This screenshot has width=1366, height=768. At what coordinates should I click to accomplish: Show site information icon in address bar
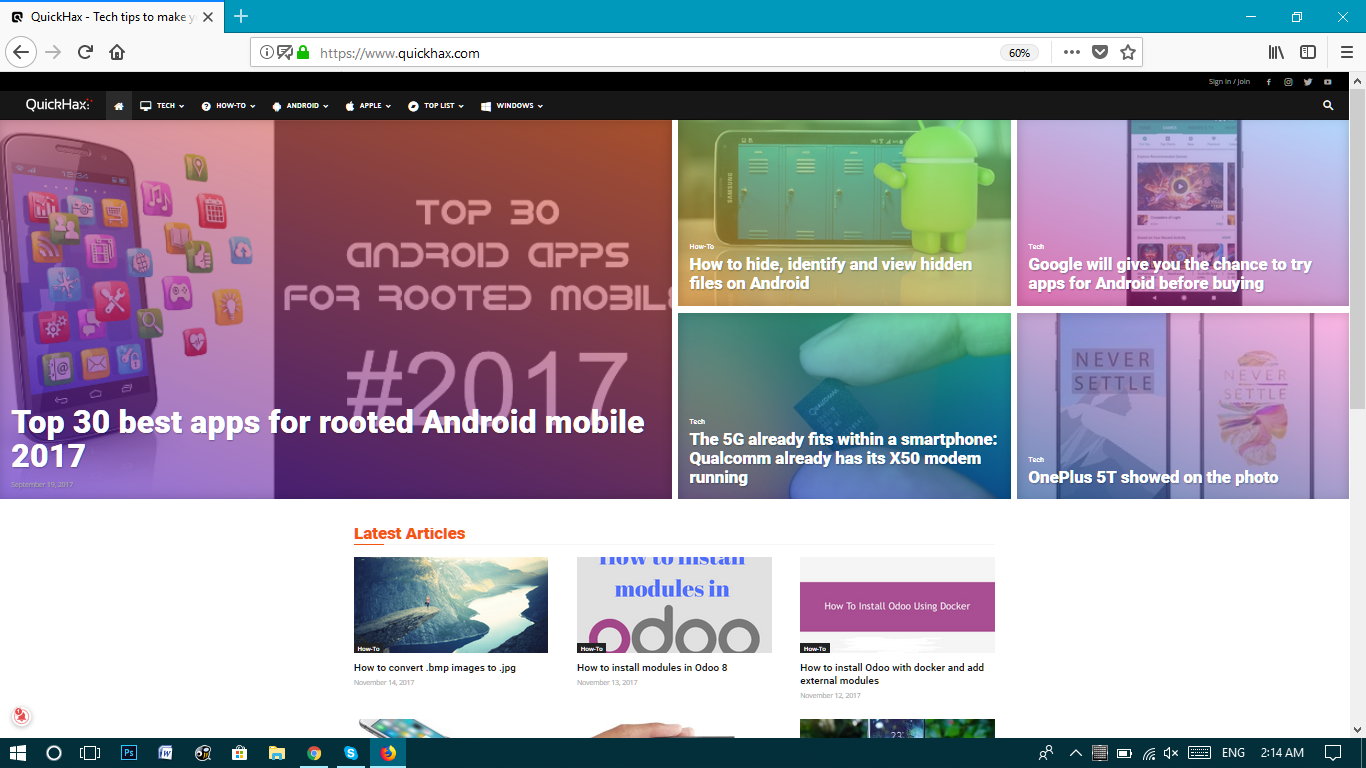[x=266, y=52]
